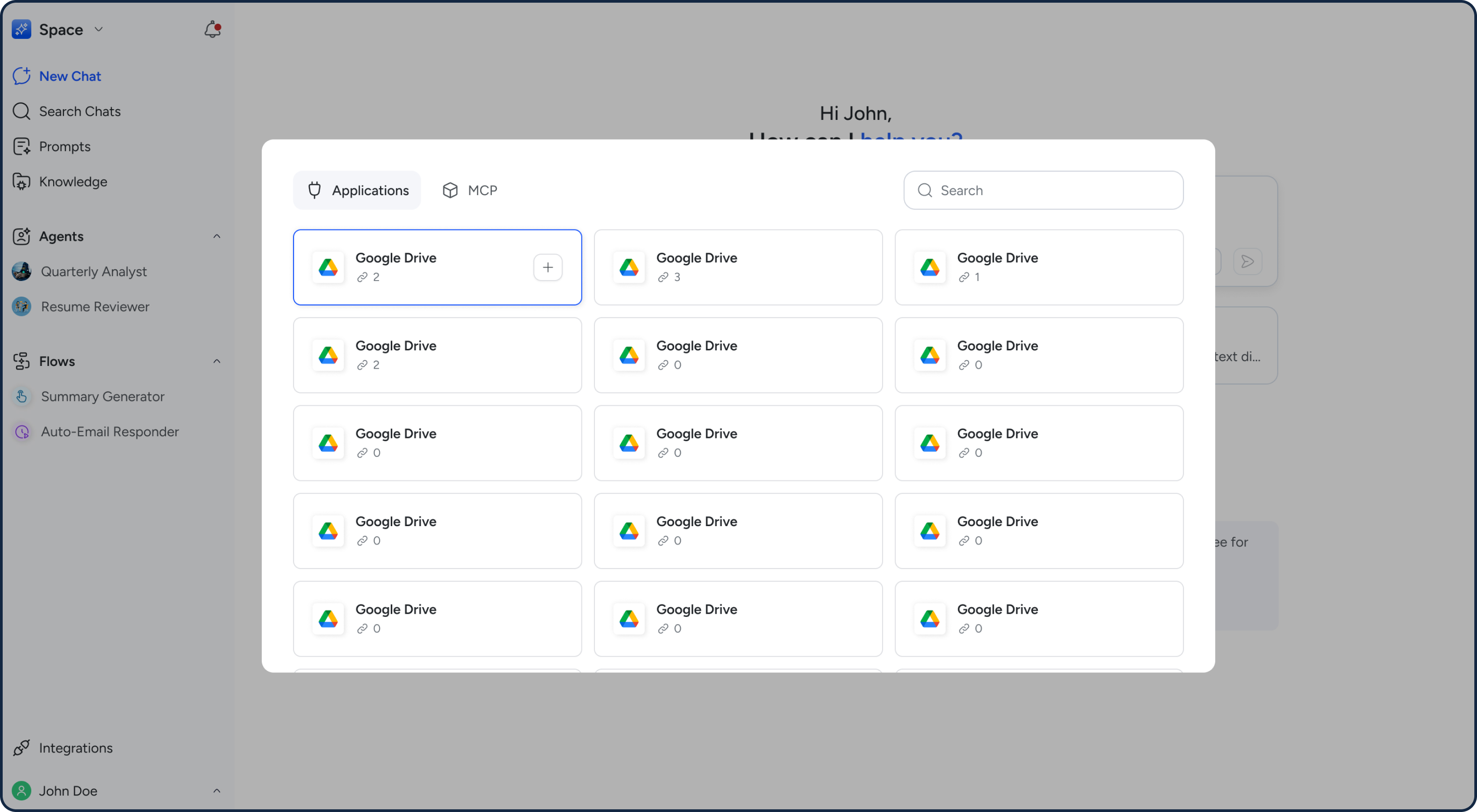
Task: Select the unhighlighted Google Drive card showing 2 connections
Action: pos(437,355)
